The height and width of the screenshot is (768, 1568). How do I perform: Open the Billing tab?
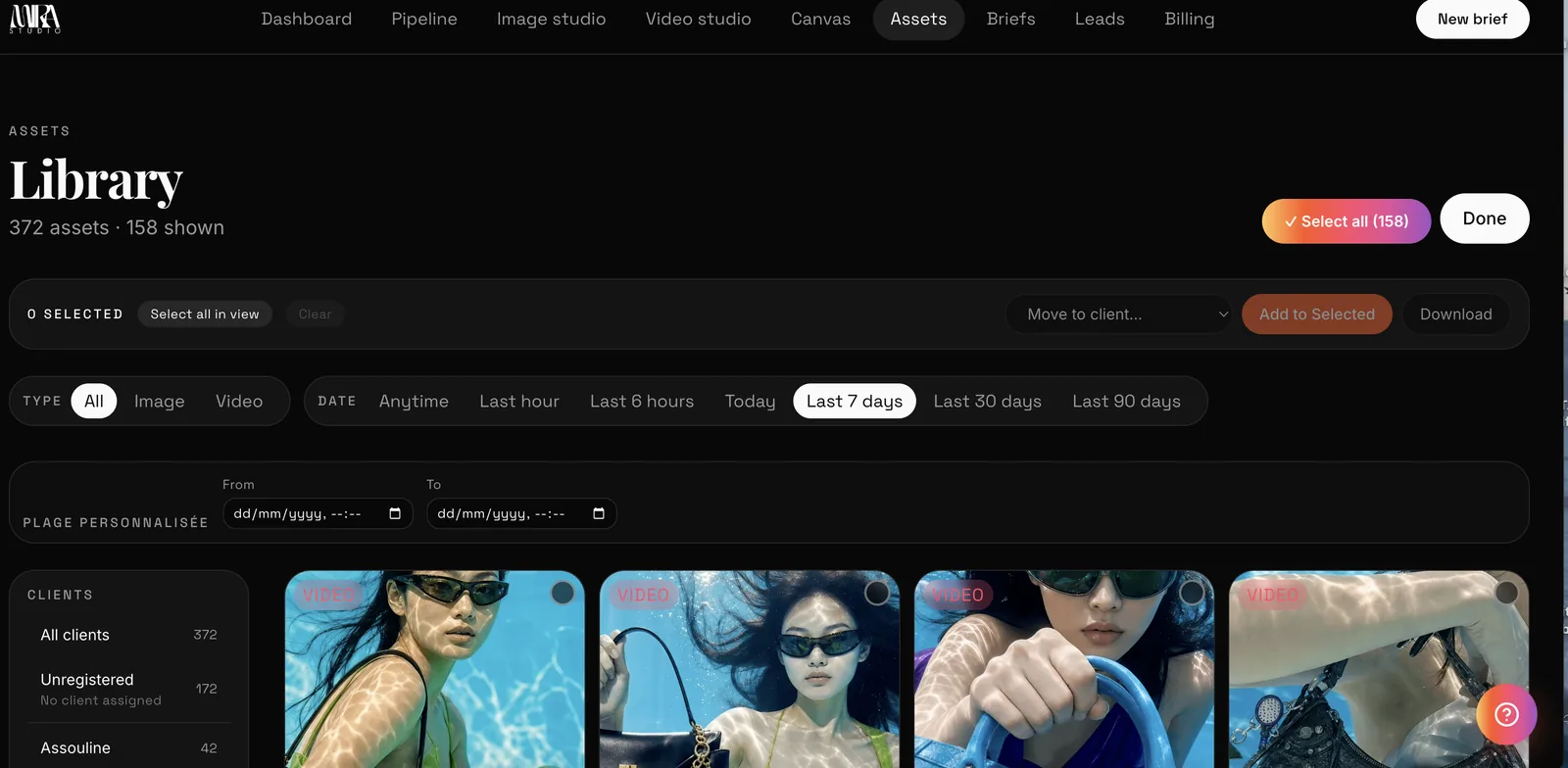pyautogui.click(x=1189, y=19)
